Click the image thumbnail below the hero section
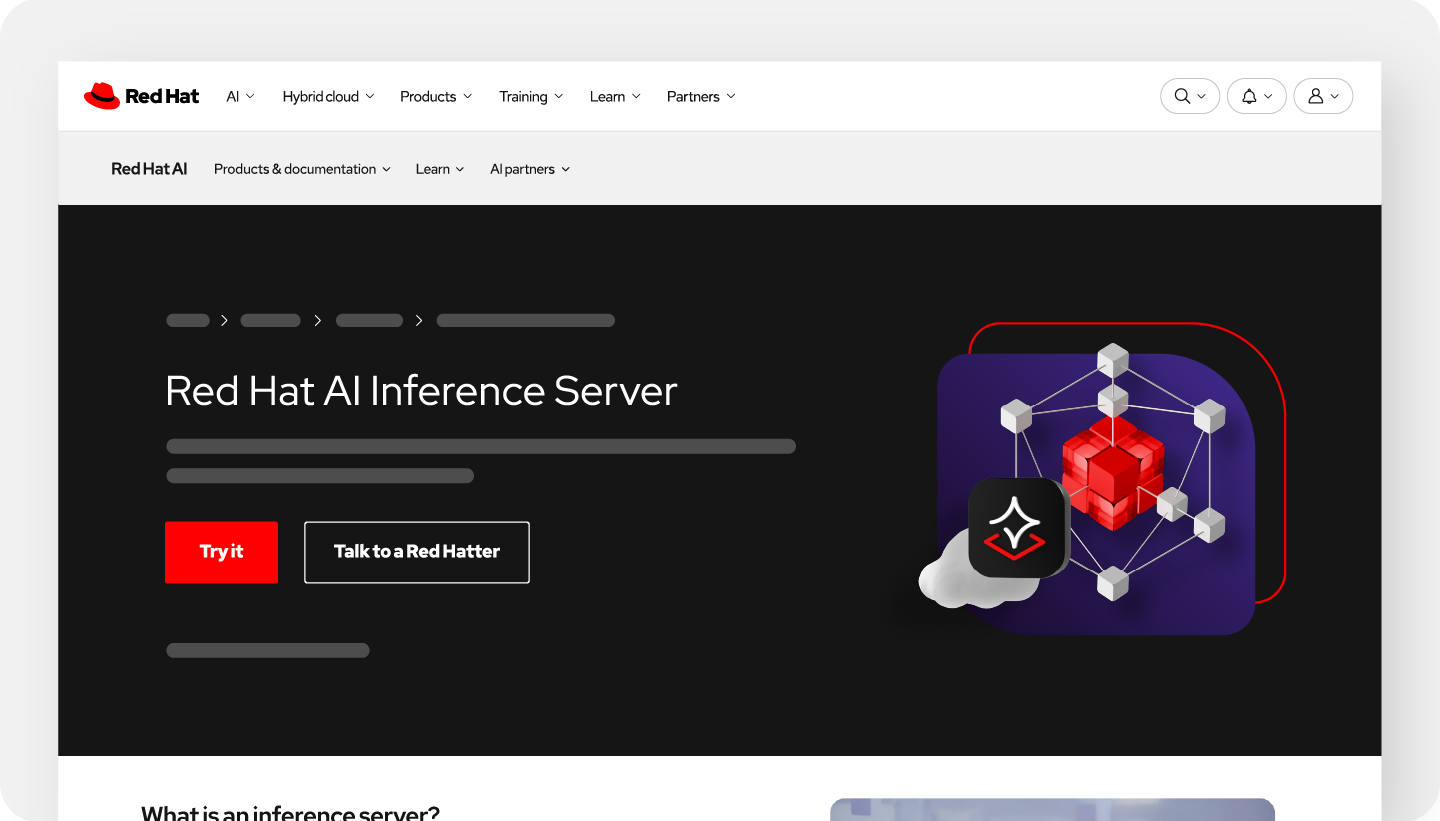 coord(1052,810)
